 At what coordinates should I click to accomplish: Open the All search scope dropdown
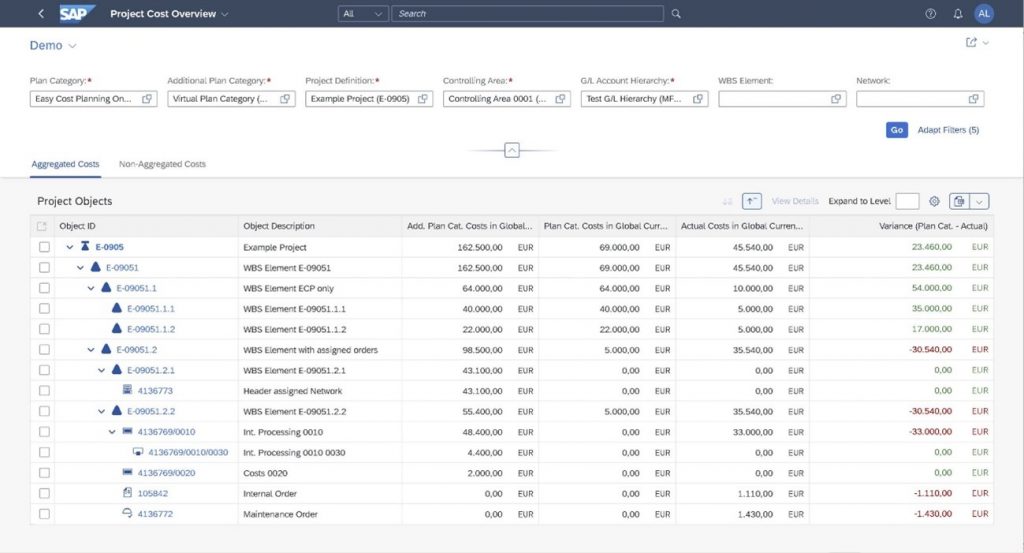(362, 14)
